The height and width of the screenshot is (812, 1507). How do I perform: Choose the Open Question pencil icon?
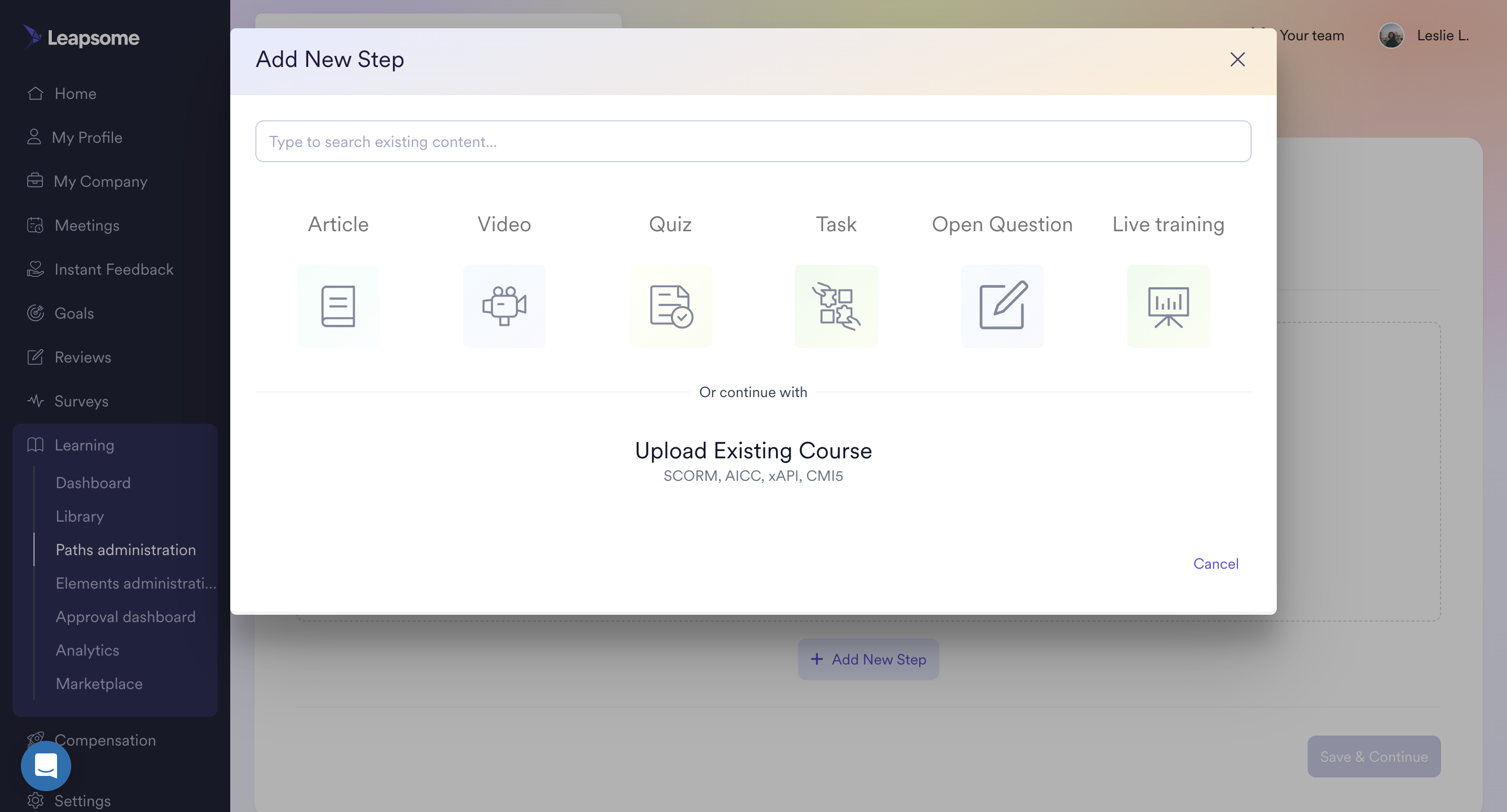click(x=1002, y=306)
